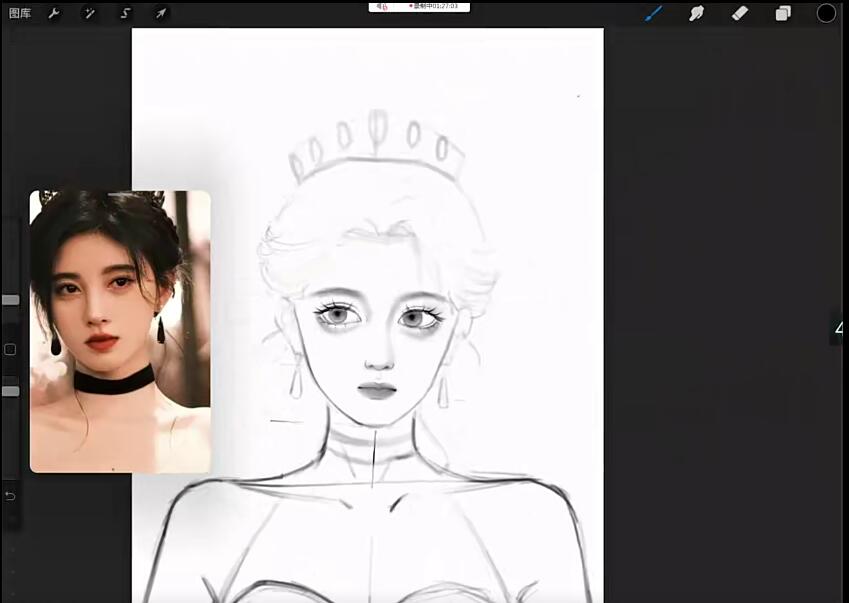This screenshot has width=849, height=603.
Task: Open the opacity slider options
Action: [10, 390]
